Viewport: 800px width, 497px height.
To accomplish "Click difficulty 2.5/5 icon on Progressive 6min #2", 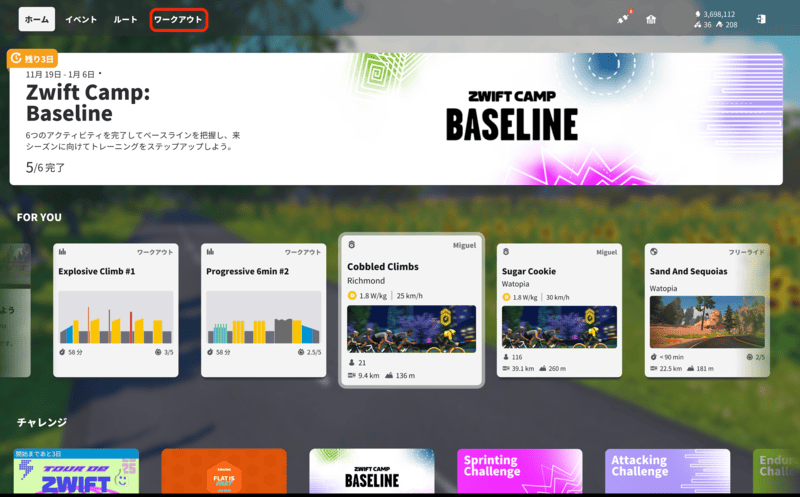I will click(x=302, y=352).
